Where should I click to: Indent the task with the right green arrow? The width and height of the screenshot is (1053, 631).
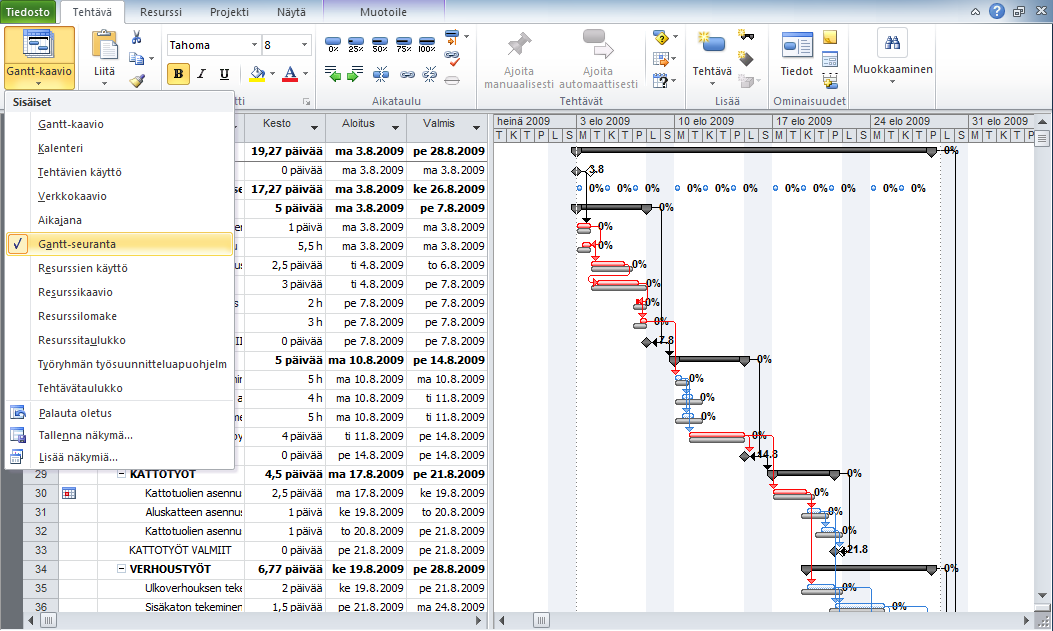tap(355, 74)
